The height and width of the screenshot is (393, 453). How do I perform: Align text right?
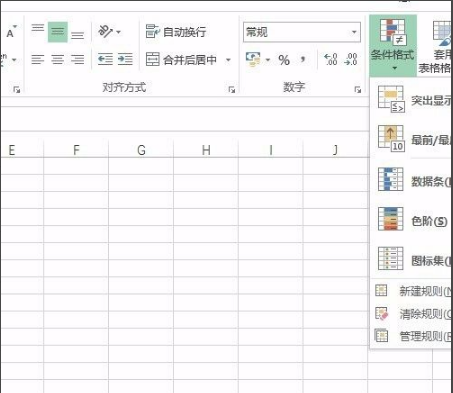pos(78,59)
